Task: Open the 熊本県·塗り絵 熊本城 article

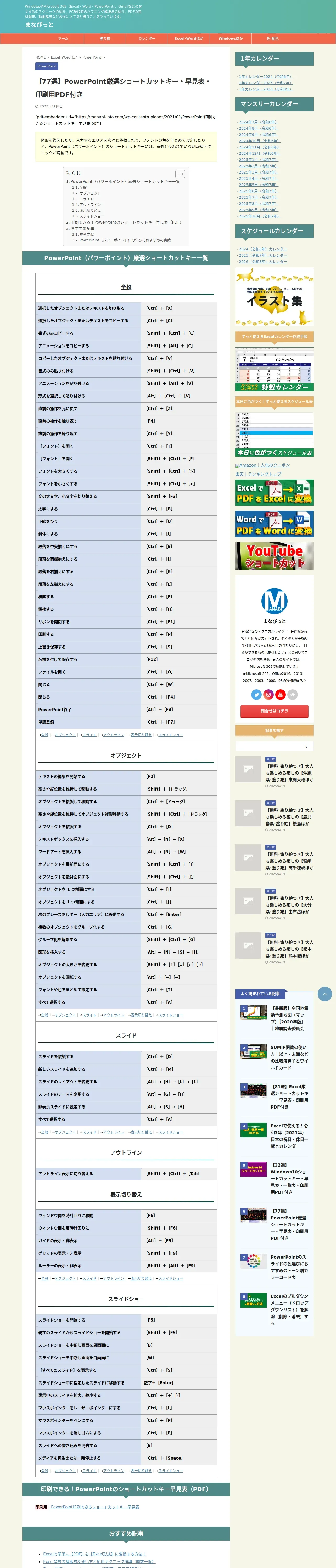Action: [x=290, y=949]
